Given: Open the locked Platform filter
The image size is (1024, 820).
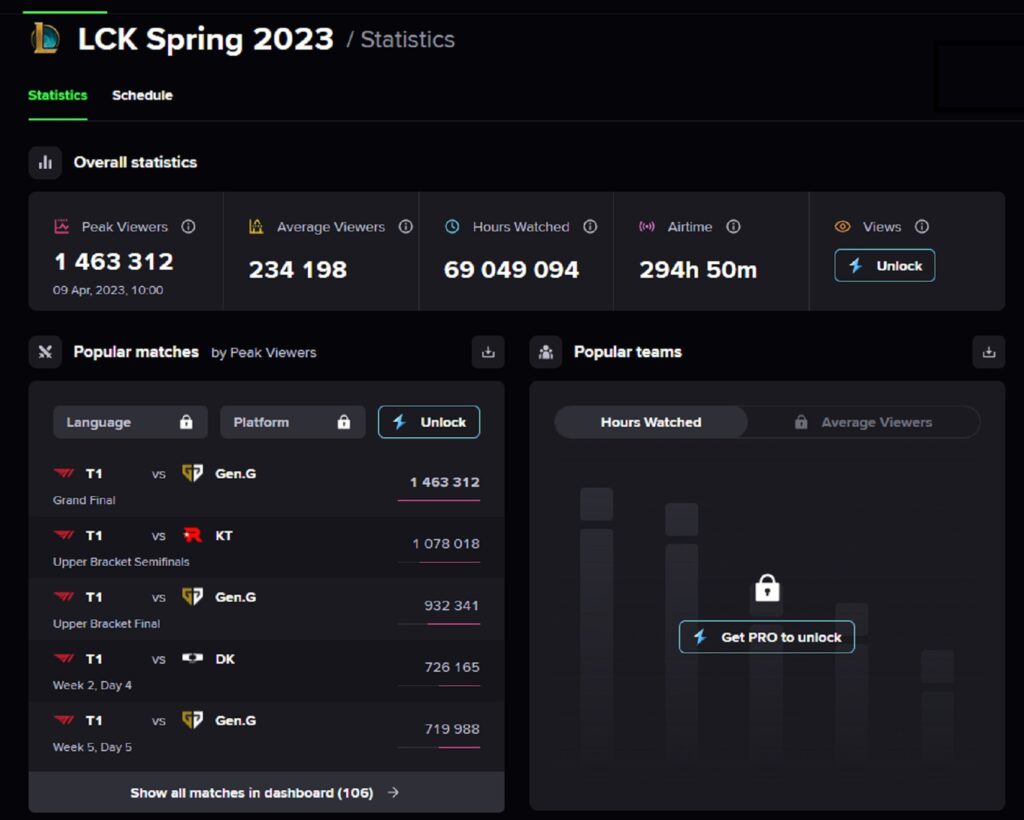Looking at the screenshot, I should pyautogui.click(x=293, y=422).
